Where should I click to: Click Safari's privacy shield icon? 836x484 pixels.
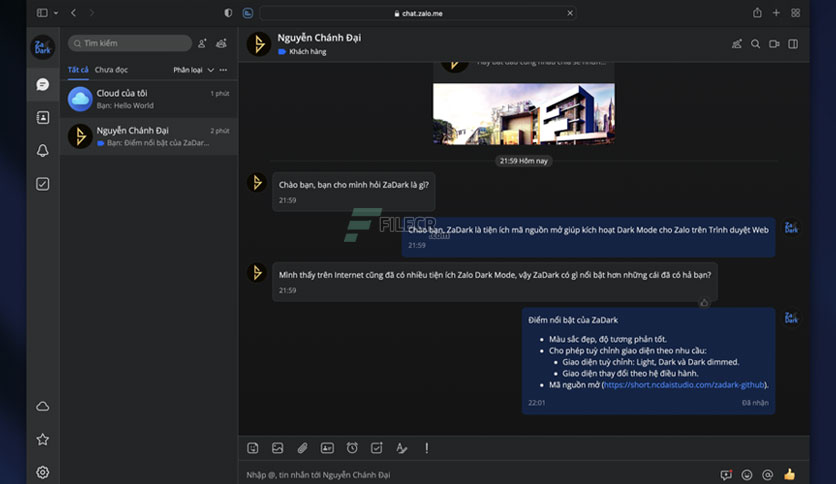coord(228,13)
